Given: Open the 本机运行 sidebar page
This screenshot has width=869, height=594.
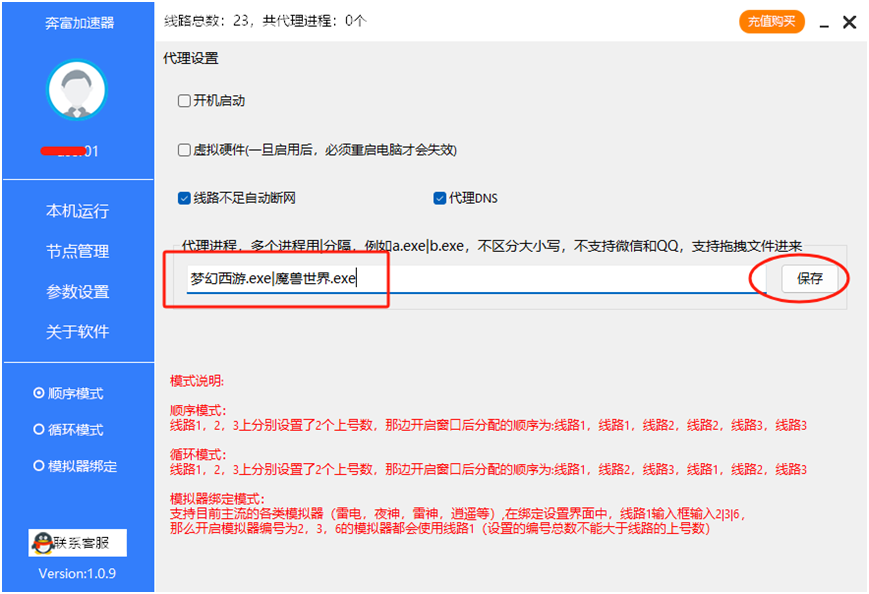Looking at the screenshot, I should tap(77, 211).
